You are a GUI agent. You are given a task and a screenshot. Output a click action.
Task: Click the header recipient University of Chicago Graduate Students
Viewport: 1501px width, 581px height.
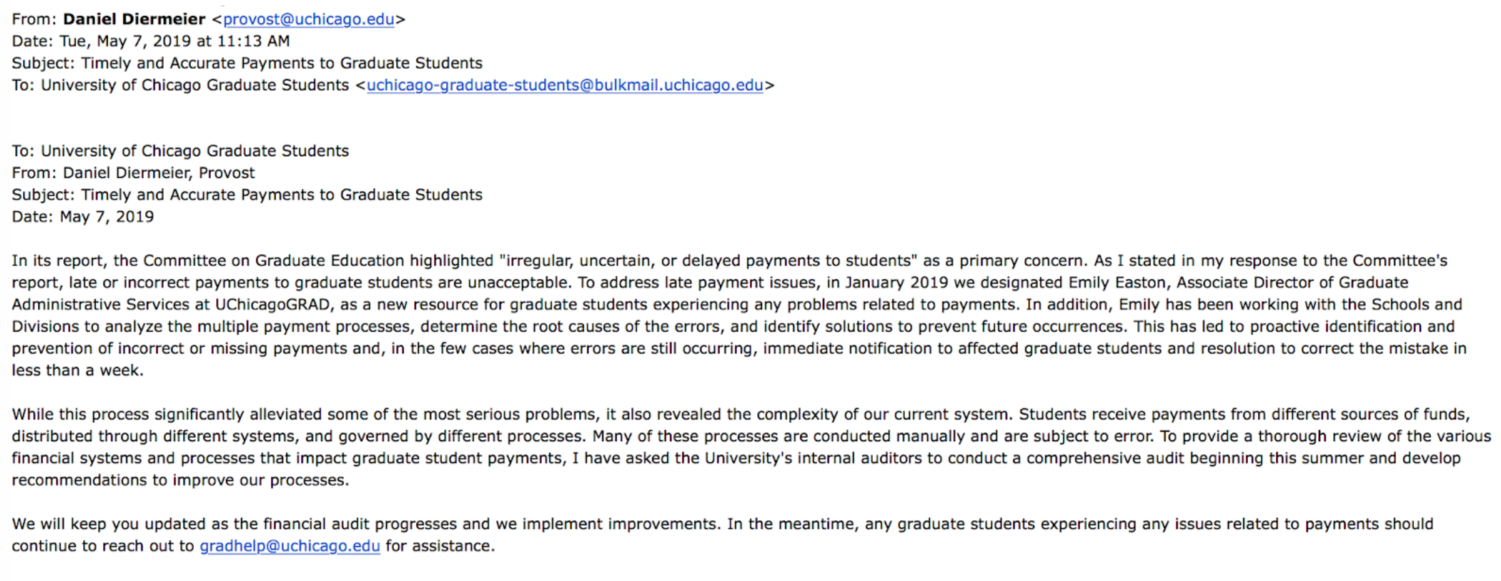[x=195, y=85]
